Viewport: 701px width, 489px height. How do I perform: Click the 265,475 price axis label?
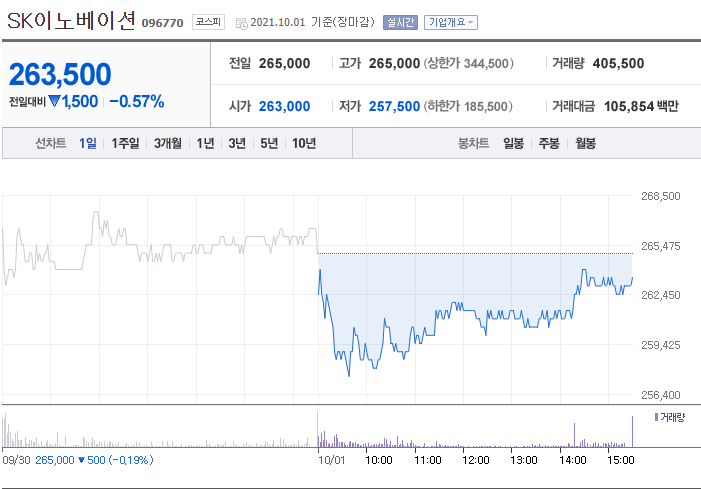(660, 246)
